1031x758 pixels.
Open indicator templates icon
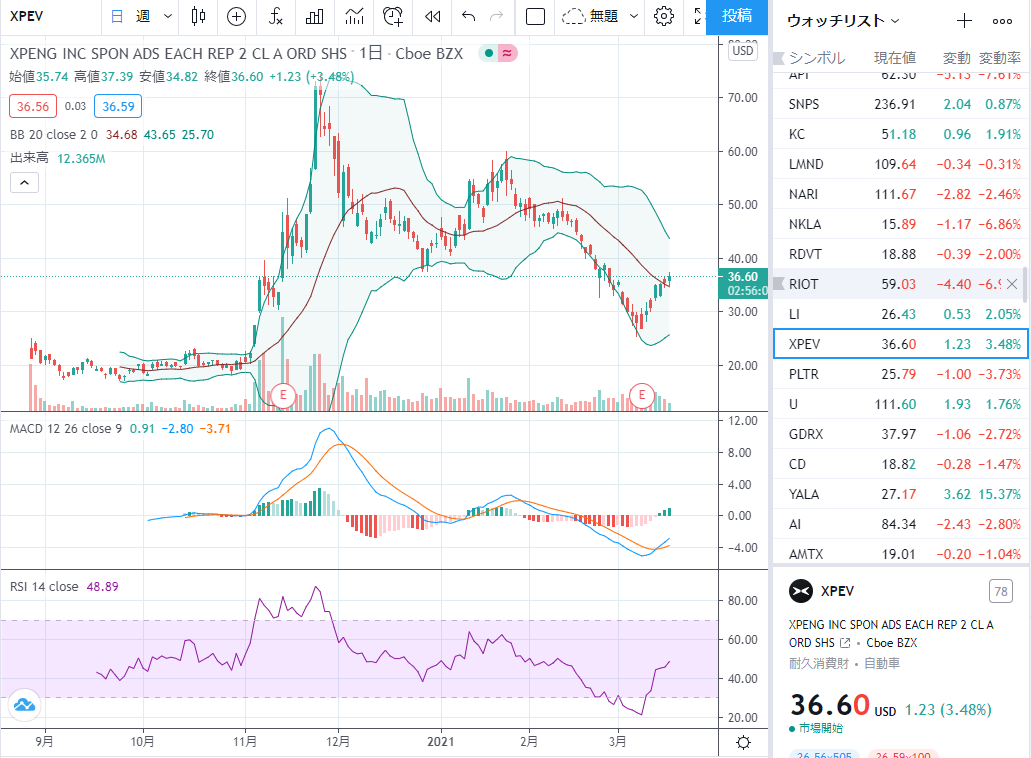click(354, 16)
